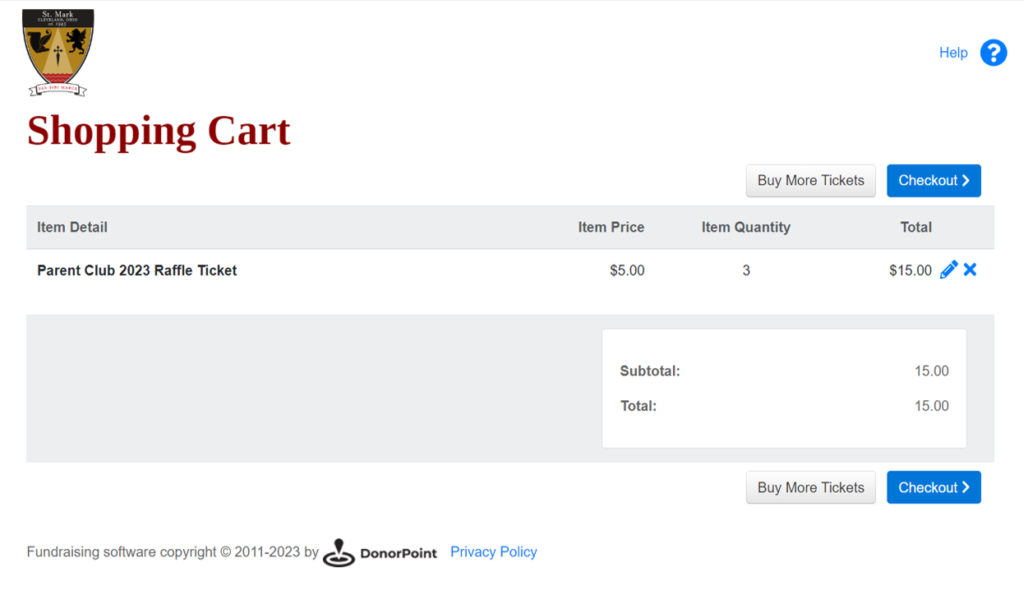This screenshot has width=1024, height=595.
Task: Click the blue question mark help icon
Action: 993,53
